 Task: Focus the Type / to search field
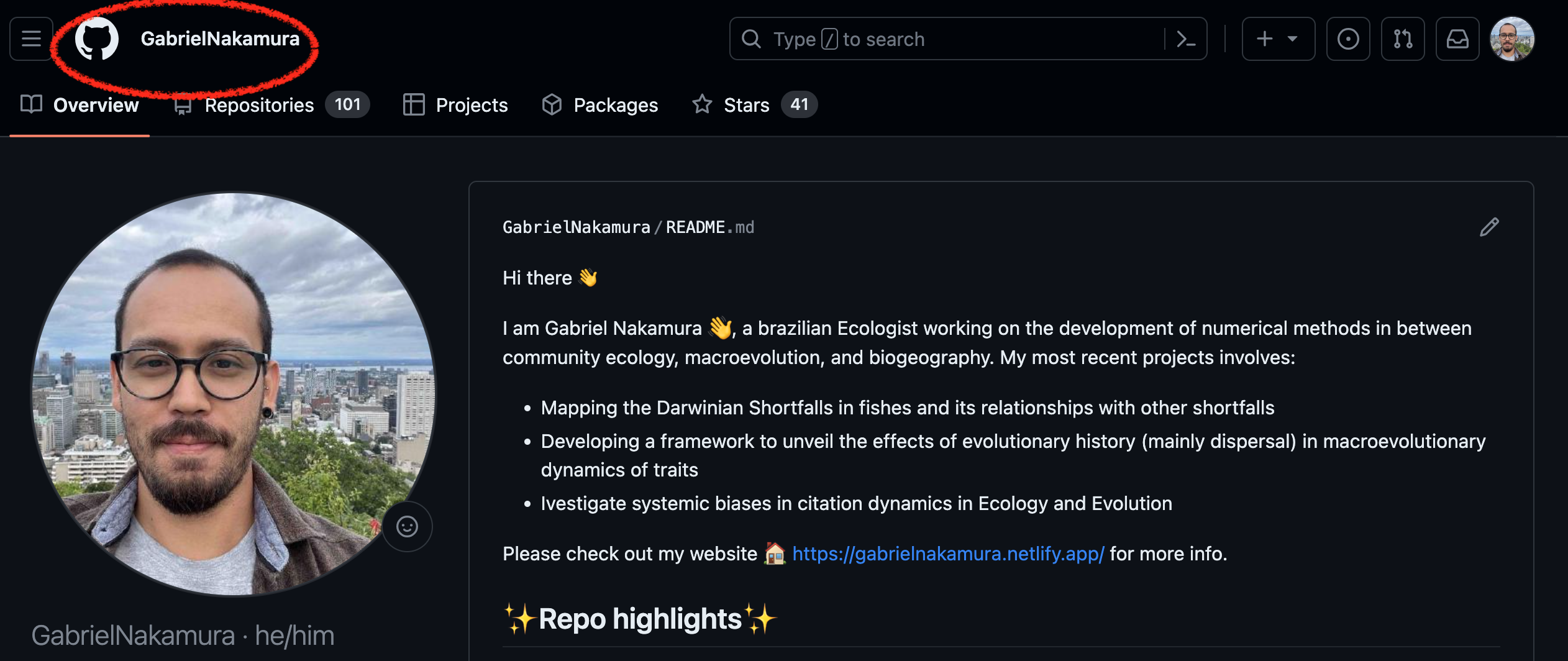pos(968,39)
